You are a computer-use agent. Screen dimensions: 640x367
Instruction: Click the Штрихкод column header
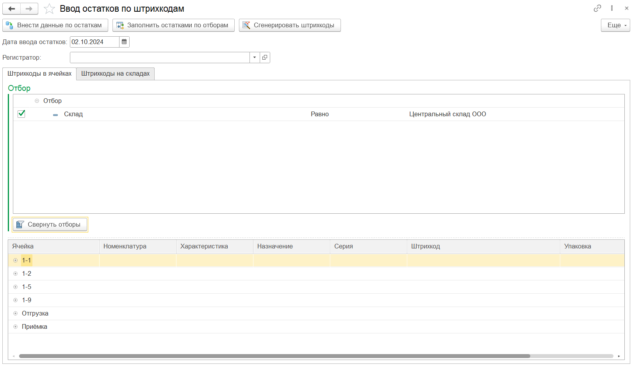coord(483,247)
